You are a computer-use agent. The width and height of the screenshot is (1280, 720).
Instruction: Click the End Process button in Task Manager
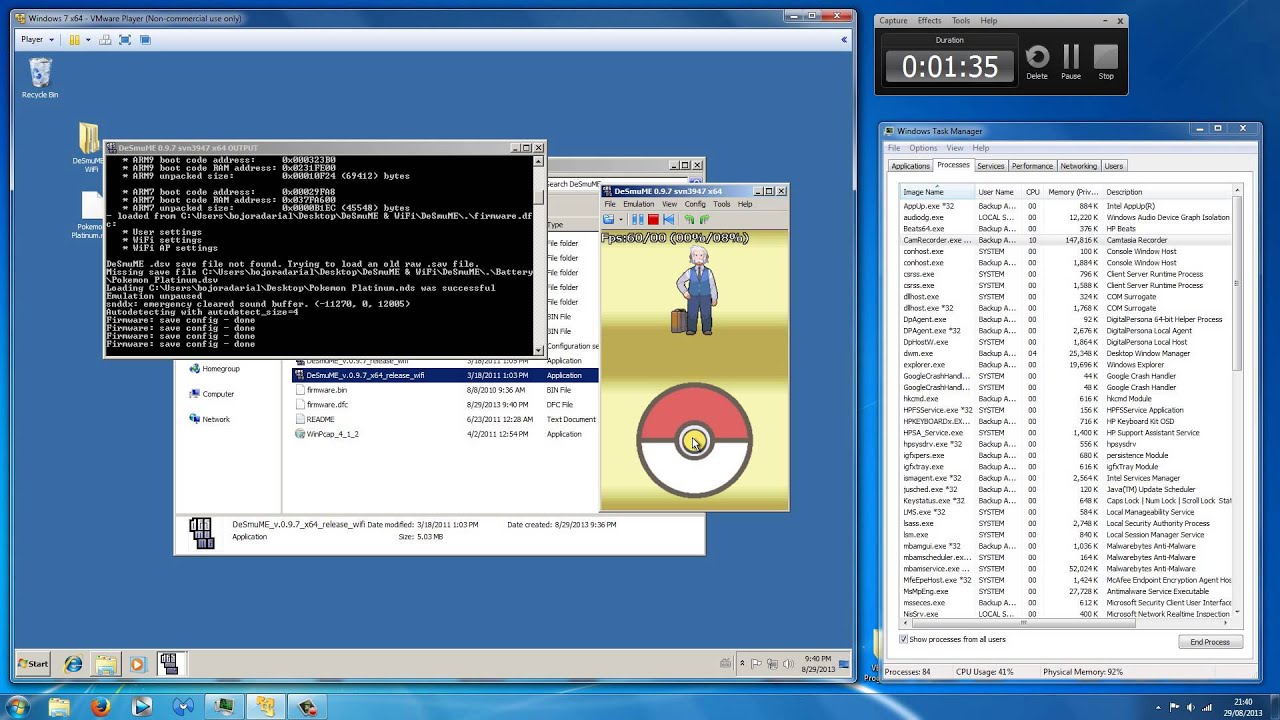click(1209, 641)
